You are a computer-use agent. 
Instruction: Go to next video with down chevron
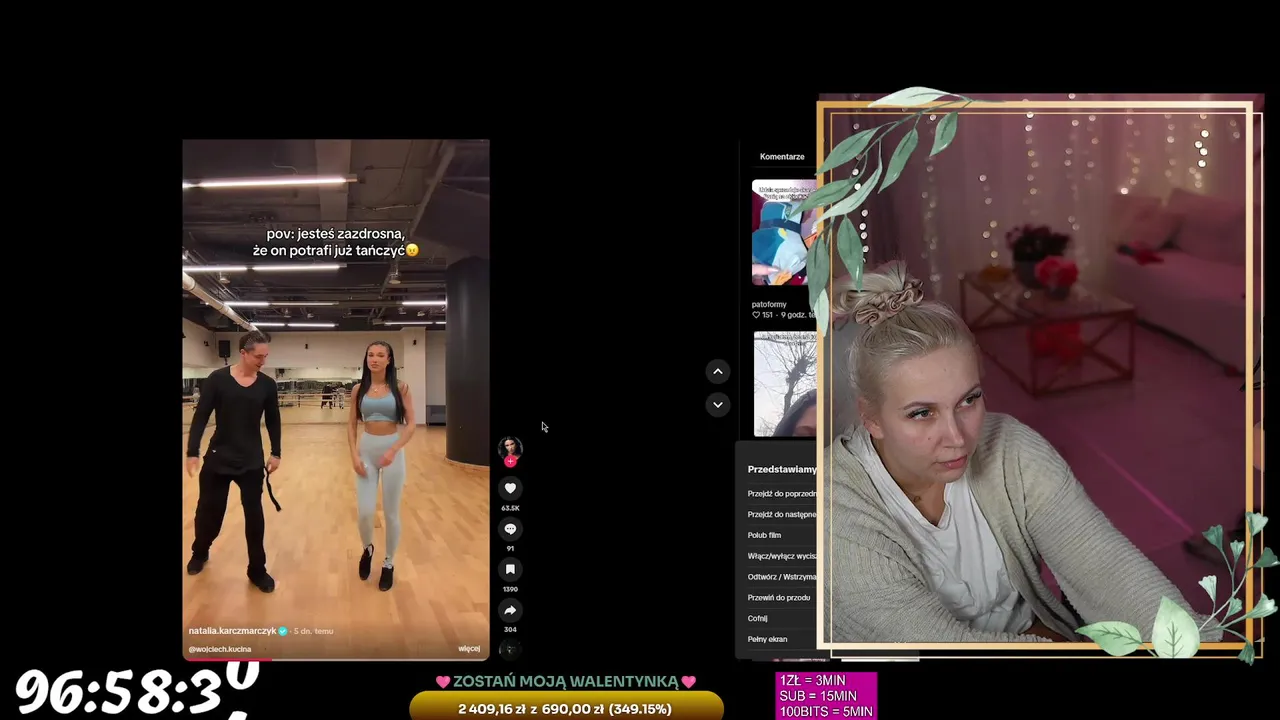pos(718,404)
